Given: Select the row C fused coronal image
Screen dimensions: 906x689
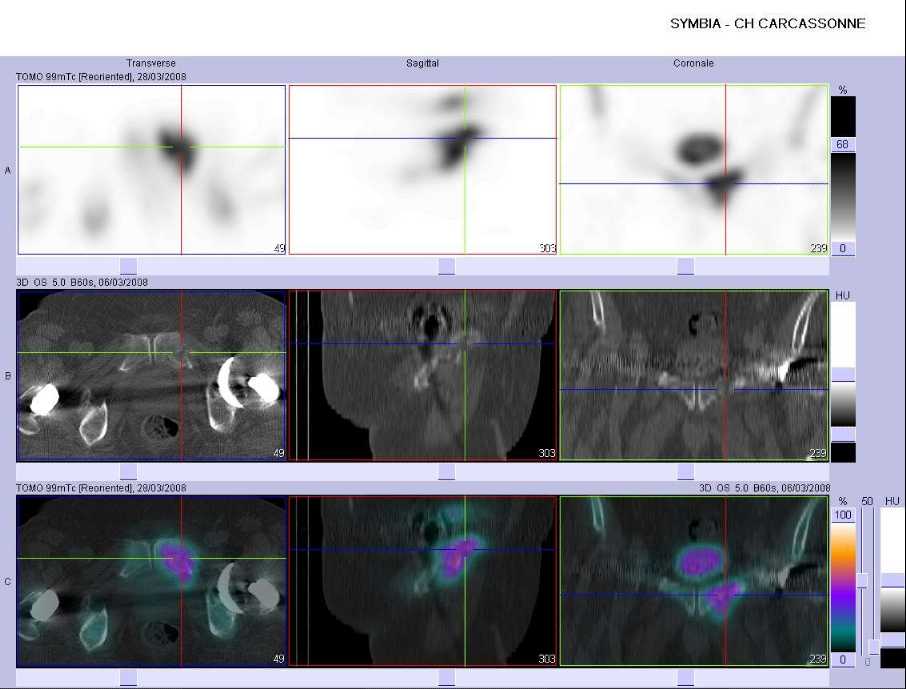Looking at the screenshot, I should pyautogui.click(x=694, y=581).
